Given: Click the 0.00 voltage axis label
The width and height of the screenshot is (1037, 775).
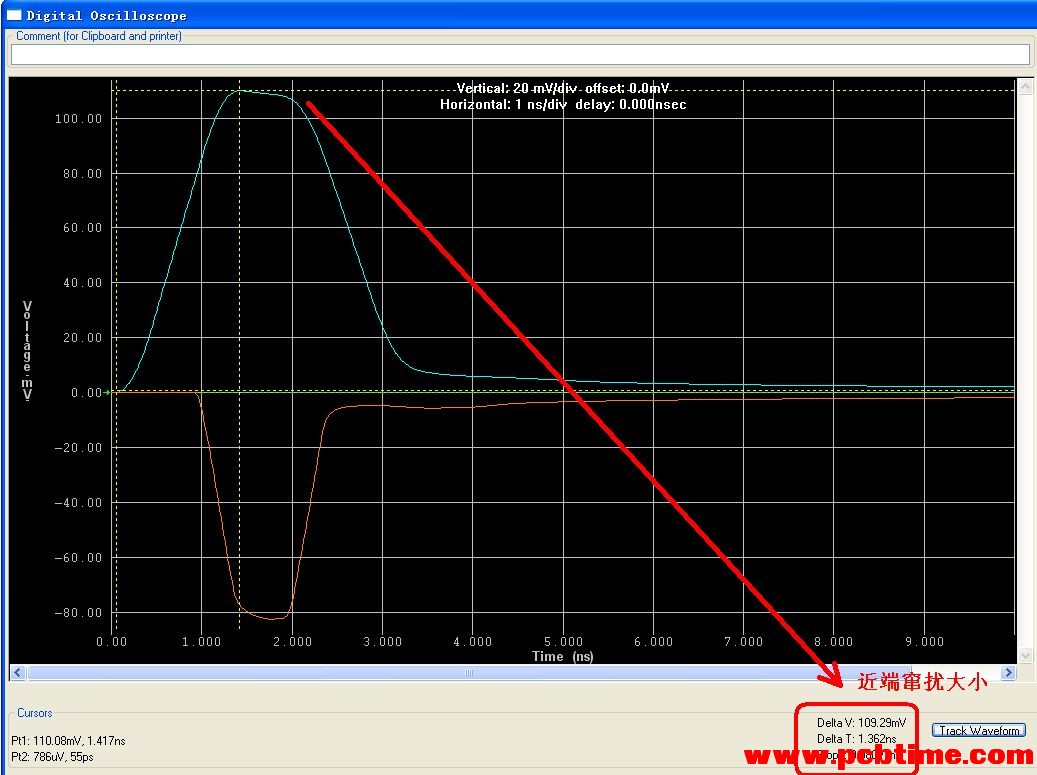Looking at the screenshot, I should tap(86, 393).
